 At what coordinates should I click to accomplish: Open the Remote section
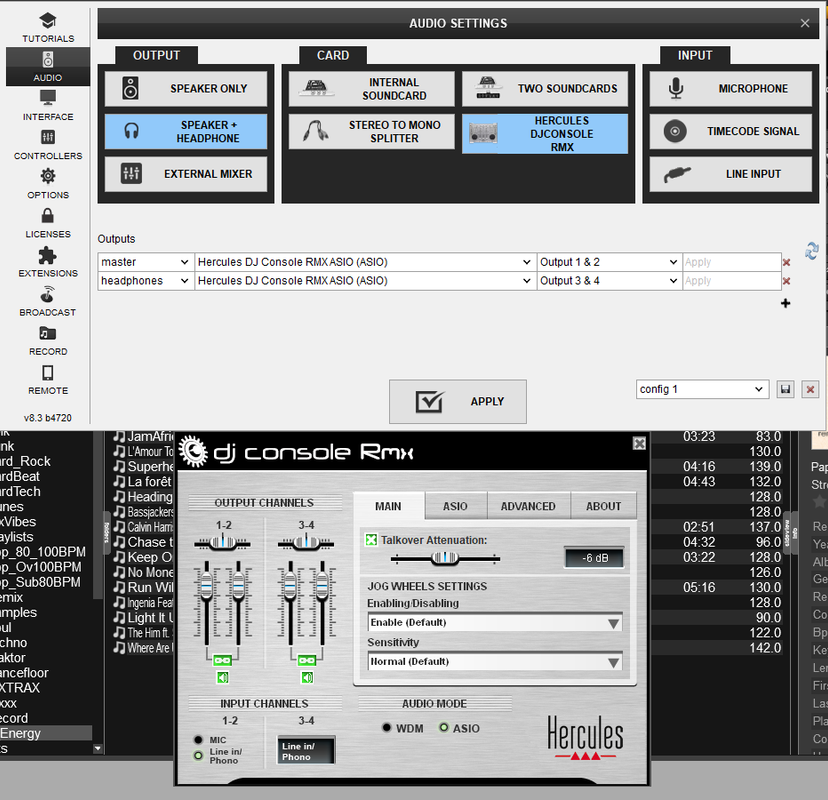click(48, 379)
